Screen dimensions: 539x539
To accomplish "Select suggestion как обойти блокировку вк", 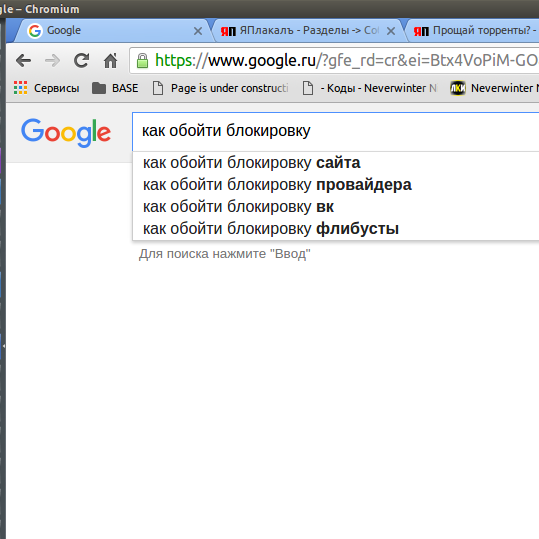I will 336,207.
